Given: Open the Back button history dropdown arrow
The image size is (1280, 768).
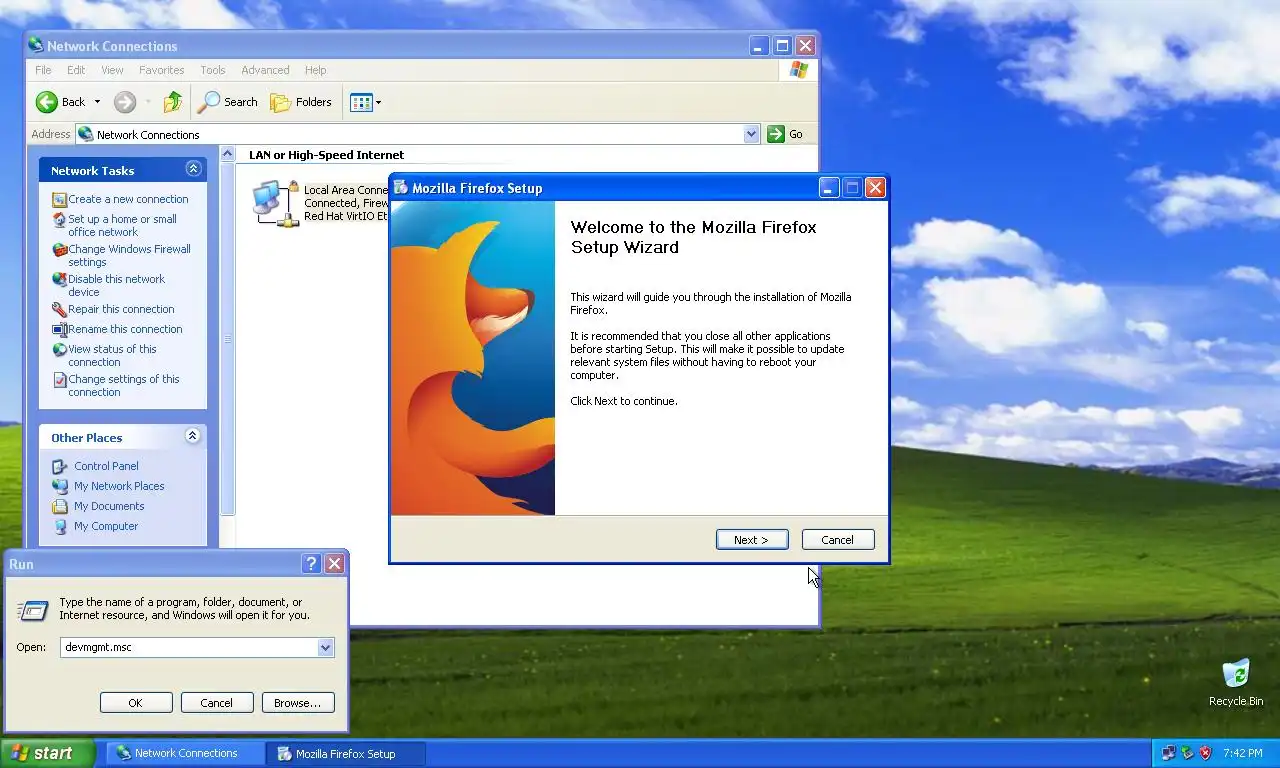Looking at the screenshot, I should (97, 102).
